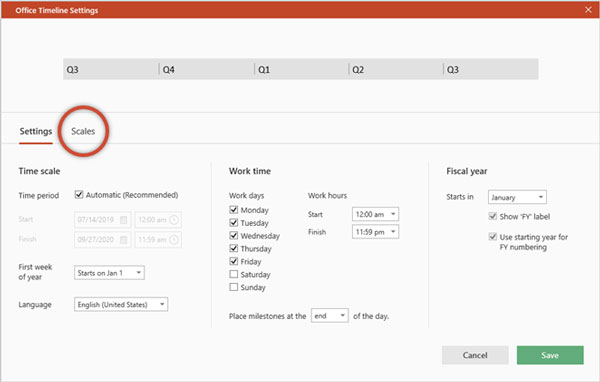Click the Finish time field 11:59 am
This screenshot has width=600, height=382.
point(158,240)
